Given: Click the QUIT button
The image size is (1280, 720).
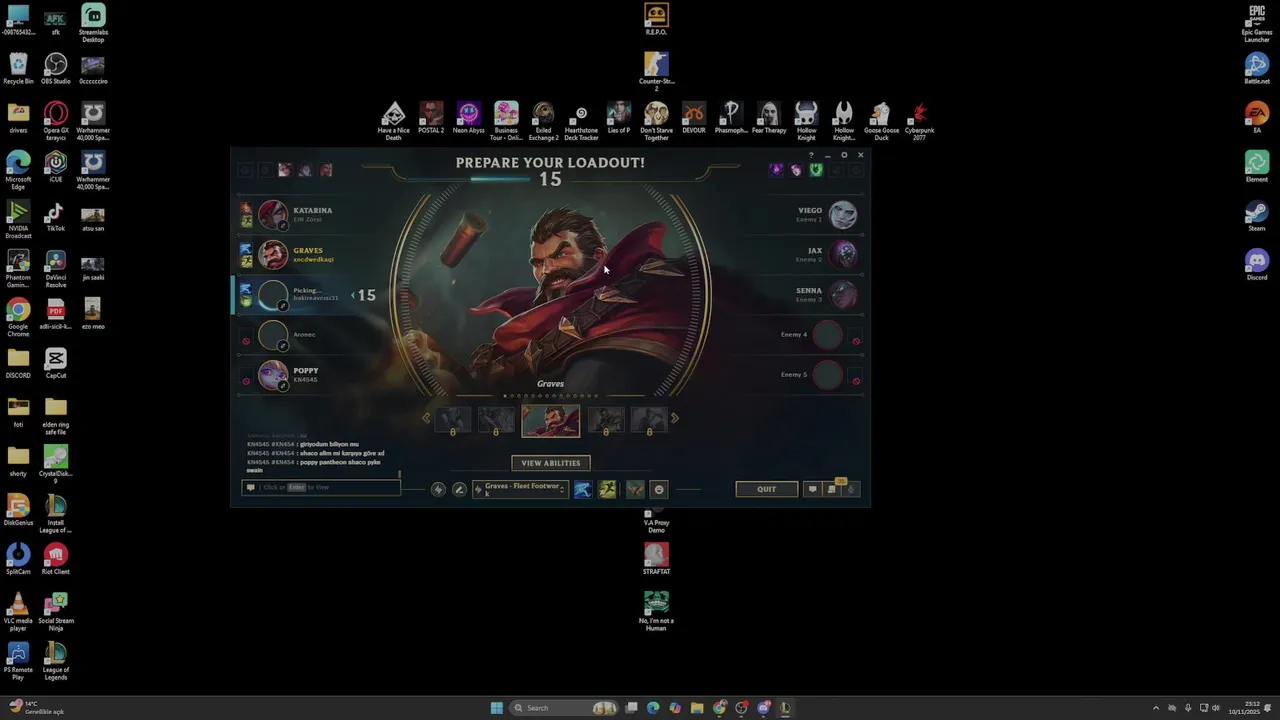Looking at the screenshot, I should 766,489.
